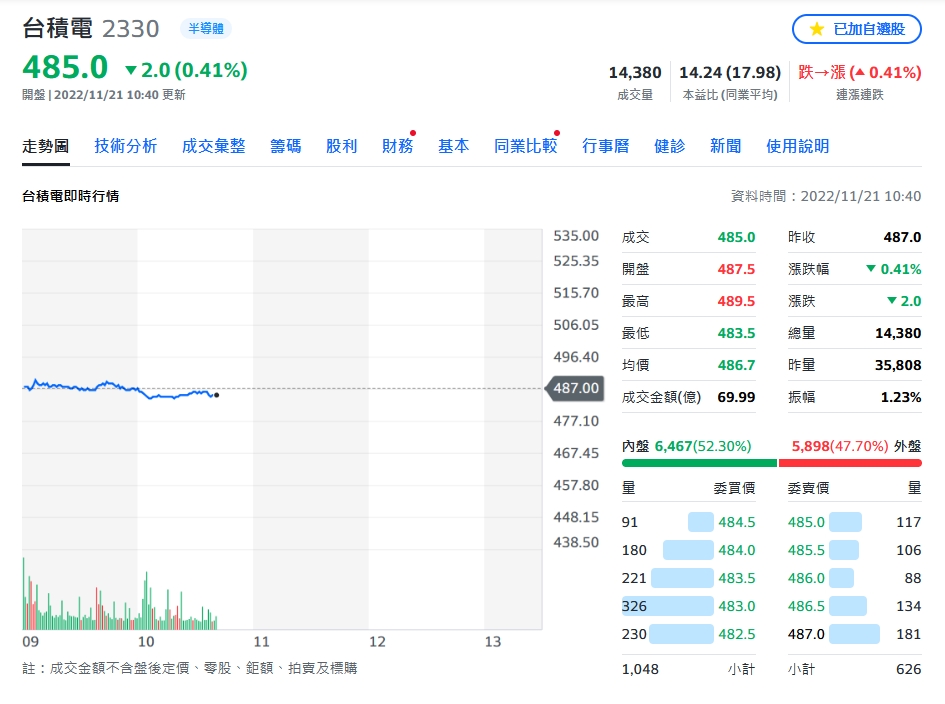
Task: Click ask price 486.0
Action: click(806, 578)
